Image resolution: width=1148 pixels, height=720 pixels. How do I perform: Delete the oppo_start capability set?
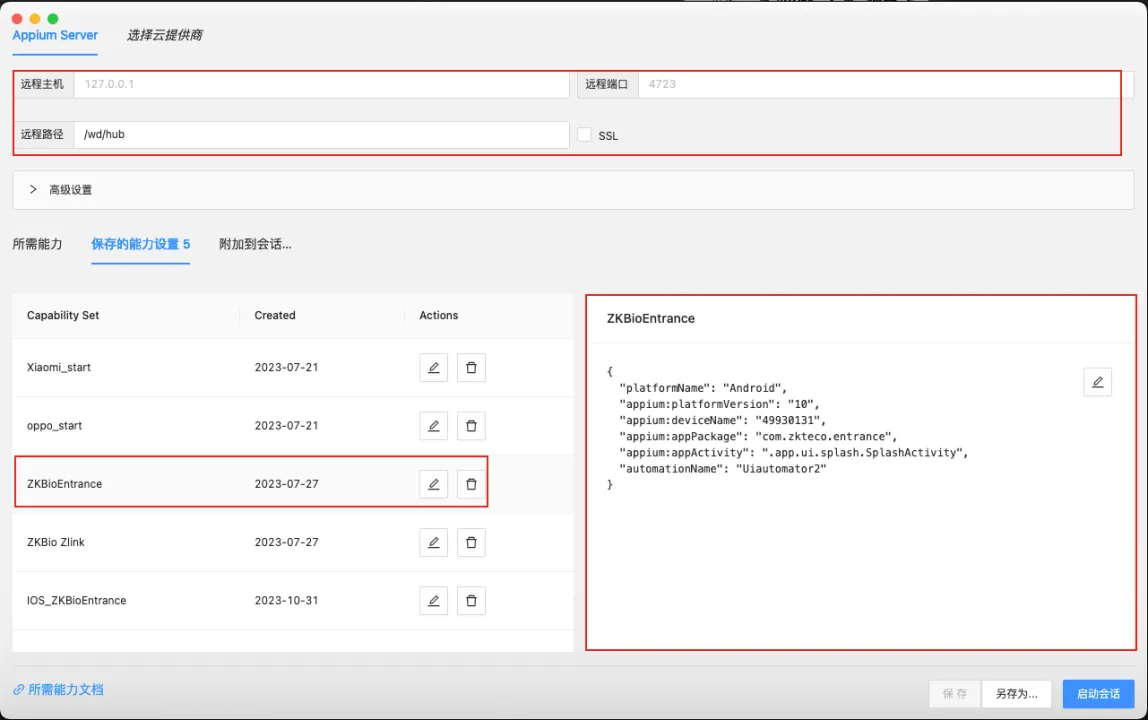pos(471,426)
